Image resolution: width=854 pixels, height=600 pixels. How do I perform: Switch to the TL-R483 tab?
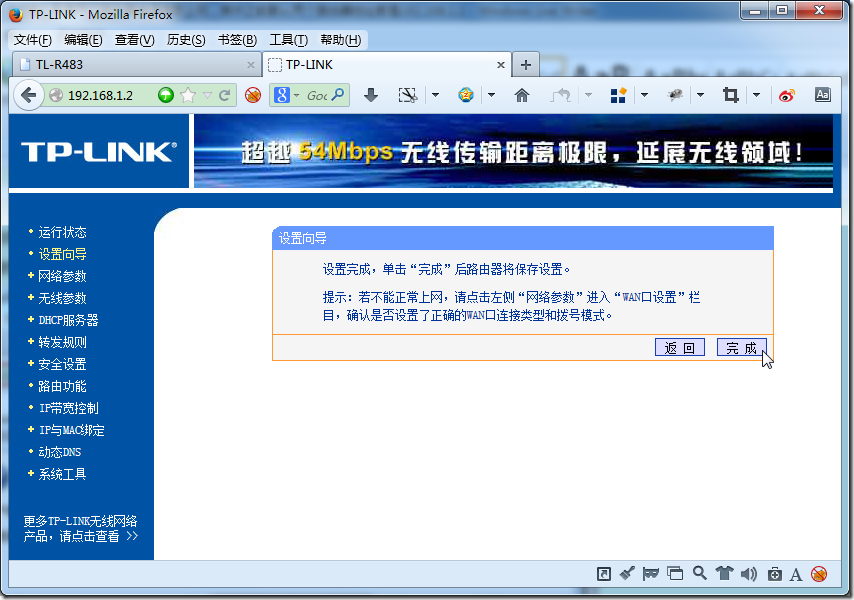(x=136, y=65)
